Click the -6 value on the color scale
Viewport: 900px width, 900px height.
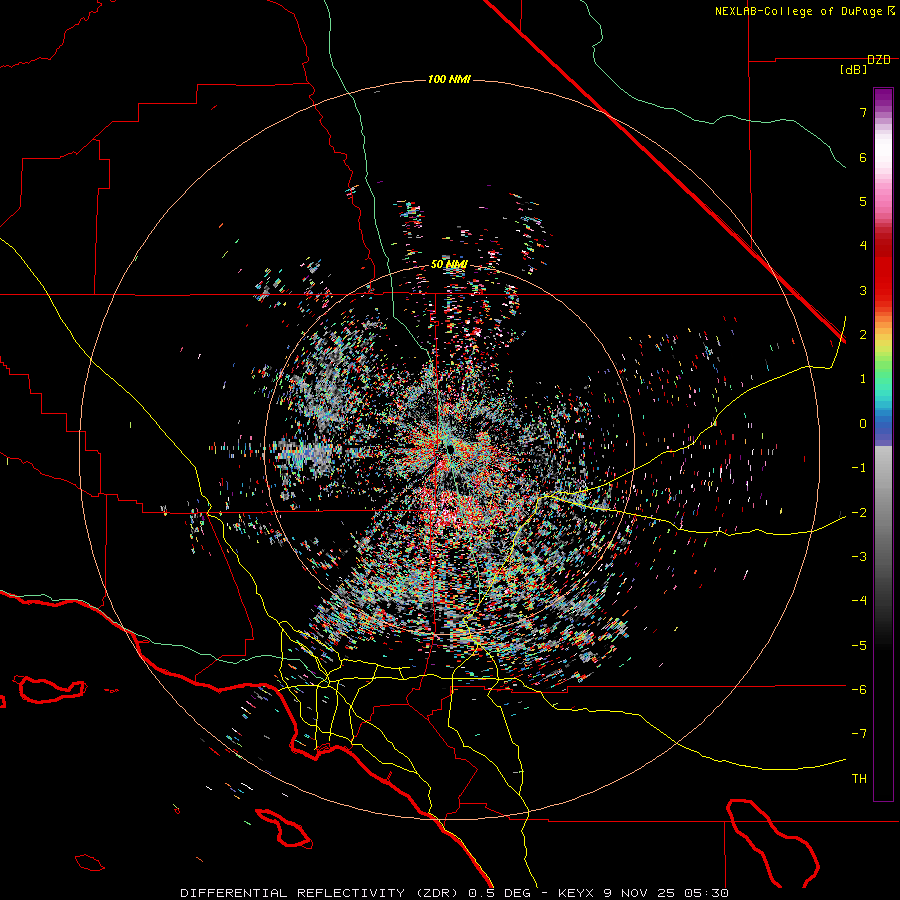(859, 690)
